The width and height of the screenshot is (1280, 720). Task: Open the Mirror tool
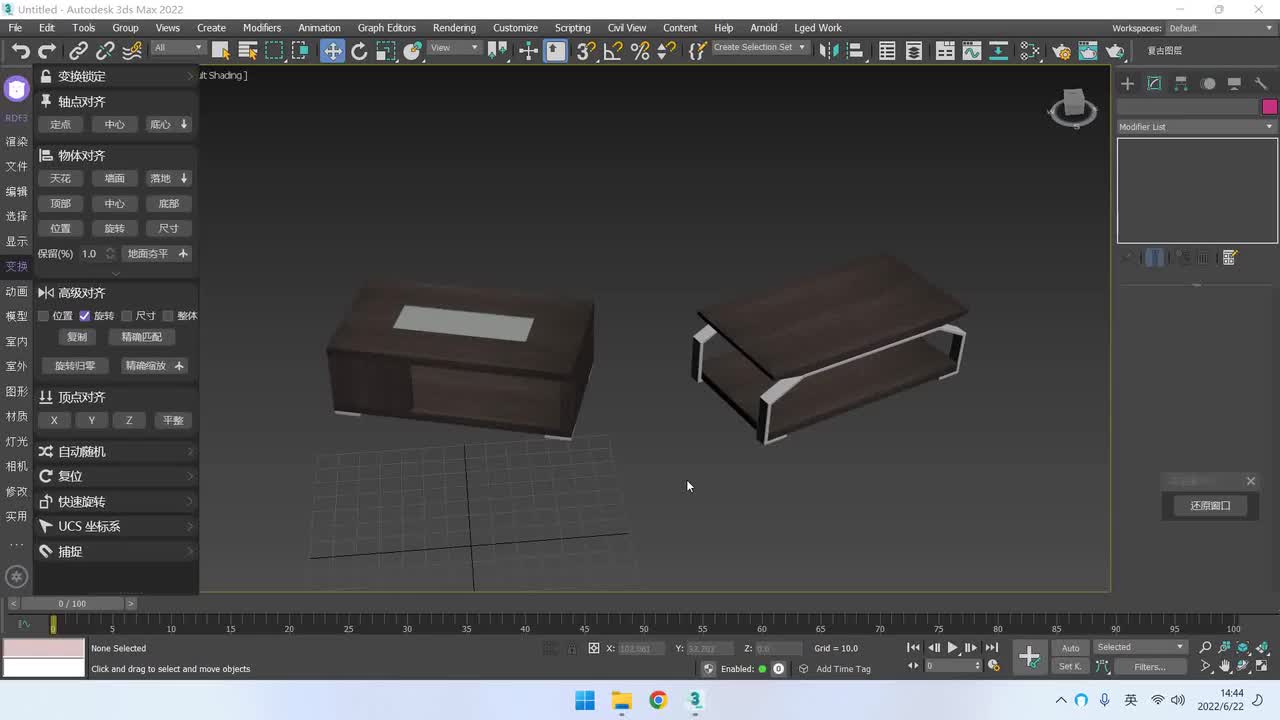pyautogui.click(x=826, y=51)
